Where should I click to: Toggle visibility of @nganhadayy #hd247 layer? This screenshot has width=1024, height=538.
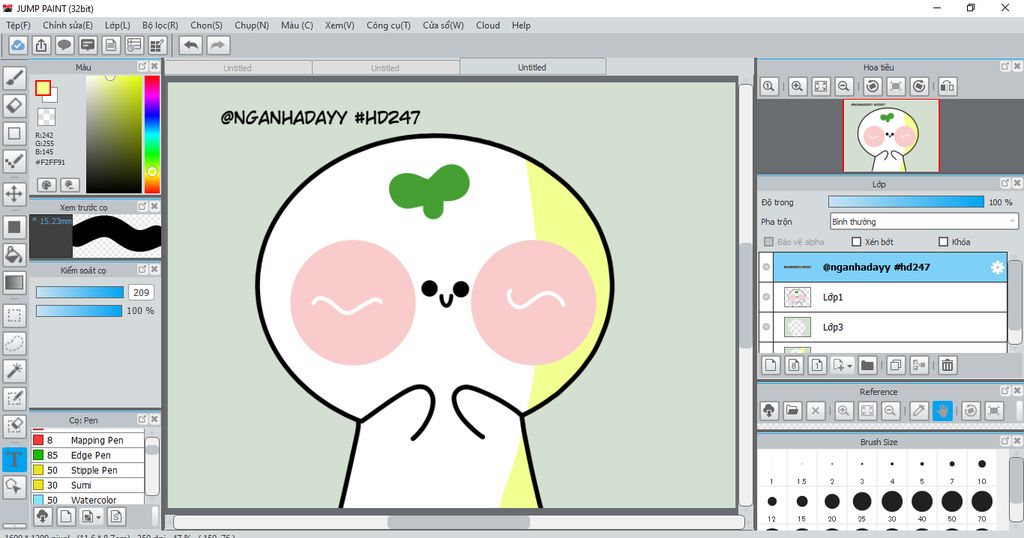click(x=766, y=267)
